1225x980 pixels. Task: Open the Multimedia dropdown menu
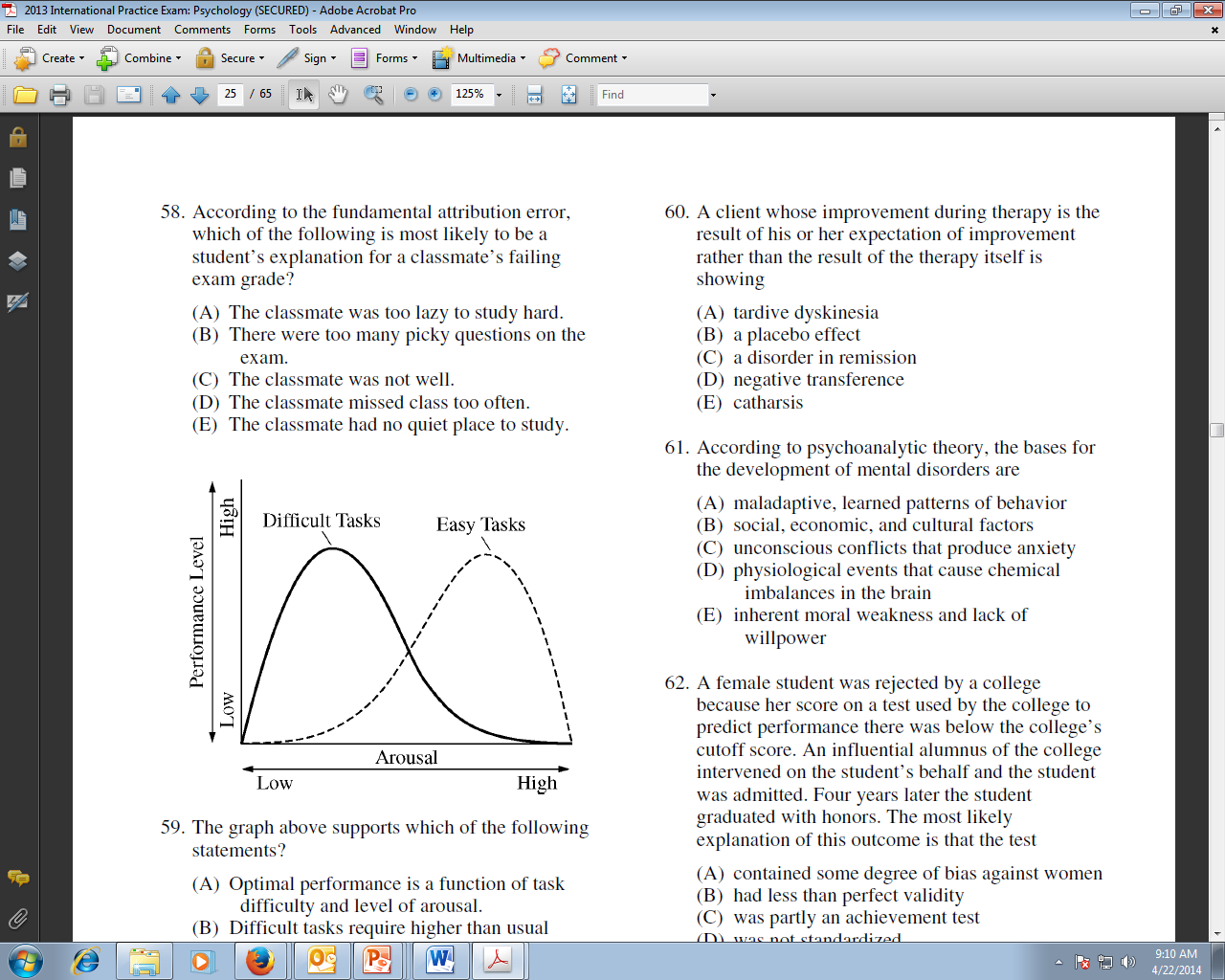(479, 58)
